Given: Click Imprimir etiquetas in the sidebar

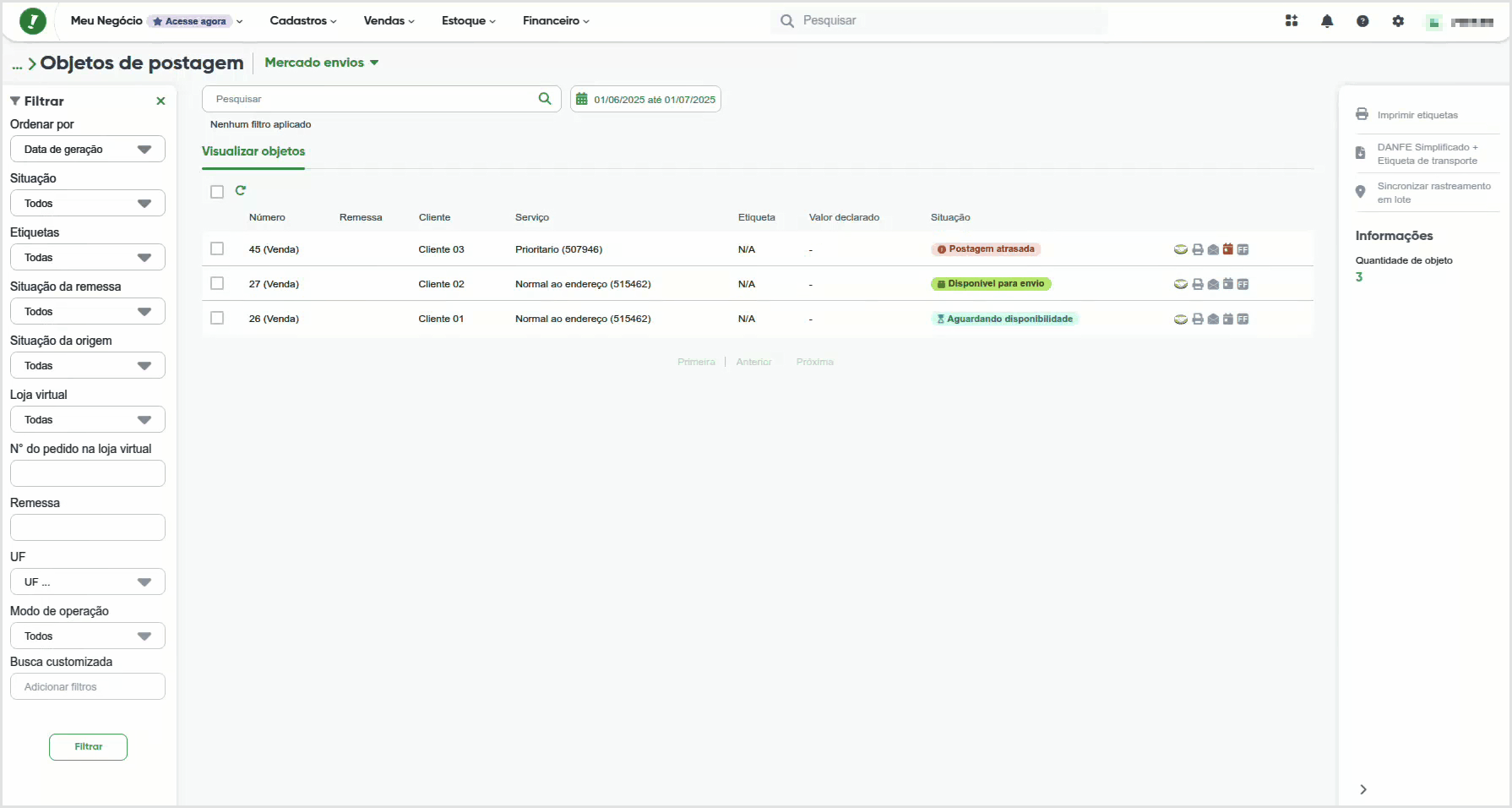Looking at the screenshot, I should click(1417, 115).
